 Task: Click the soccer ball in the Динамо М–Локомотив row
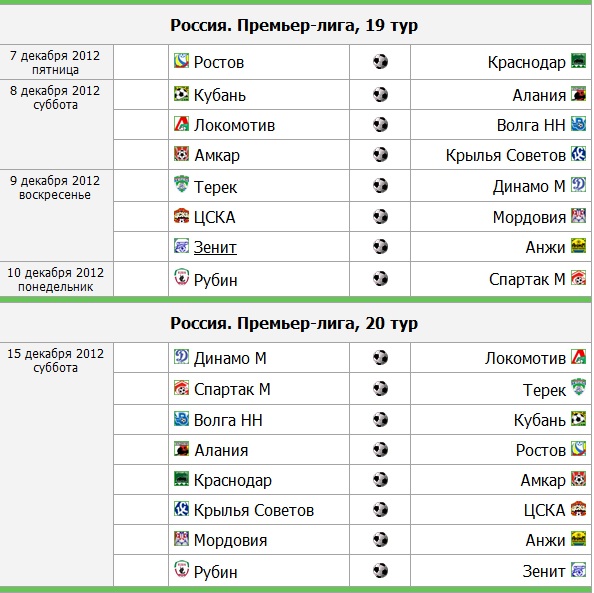(x=380, y=357)
